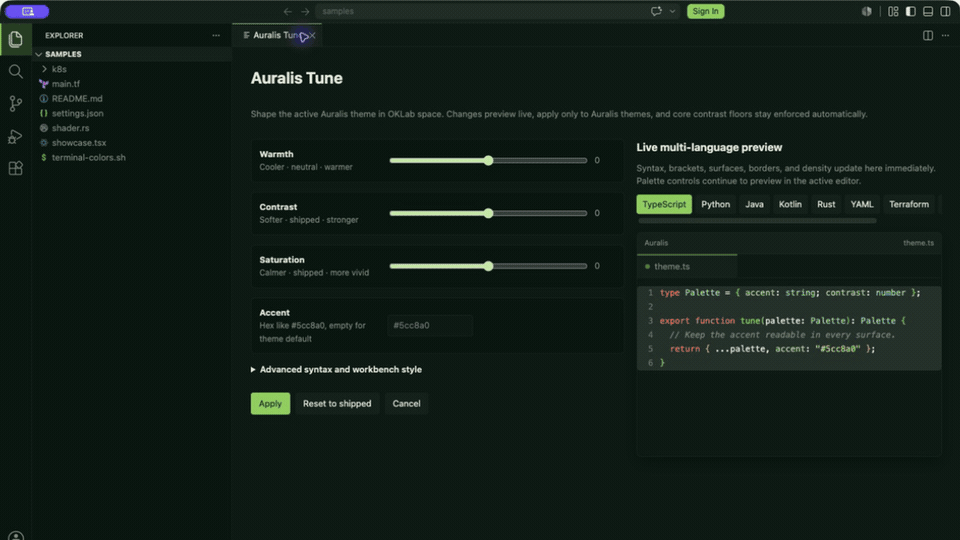Screen dimensions: 960x540
Task: Open the chat dropdown chevron
Action: (672, 11)
